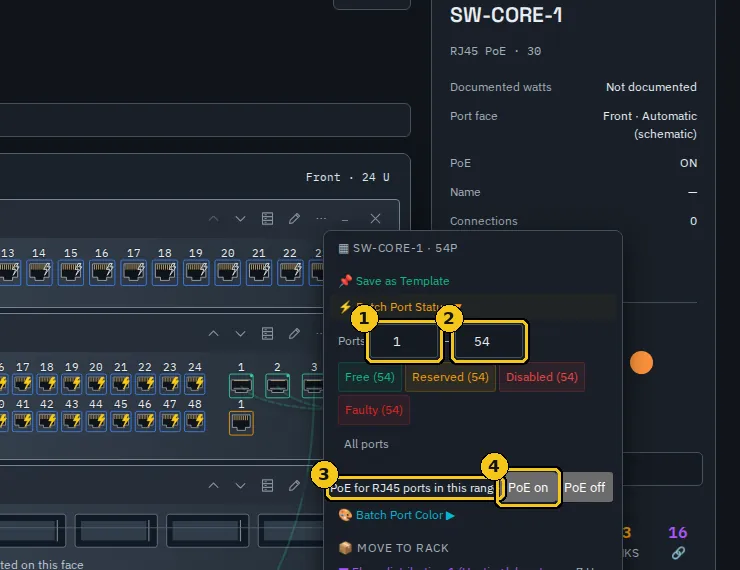This screenshot has height=570, width=740.
Task: Open port table icon above blank slots
Action: point(268,486)
